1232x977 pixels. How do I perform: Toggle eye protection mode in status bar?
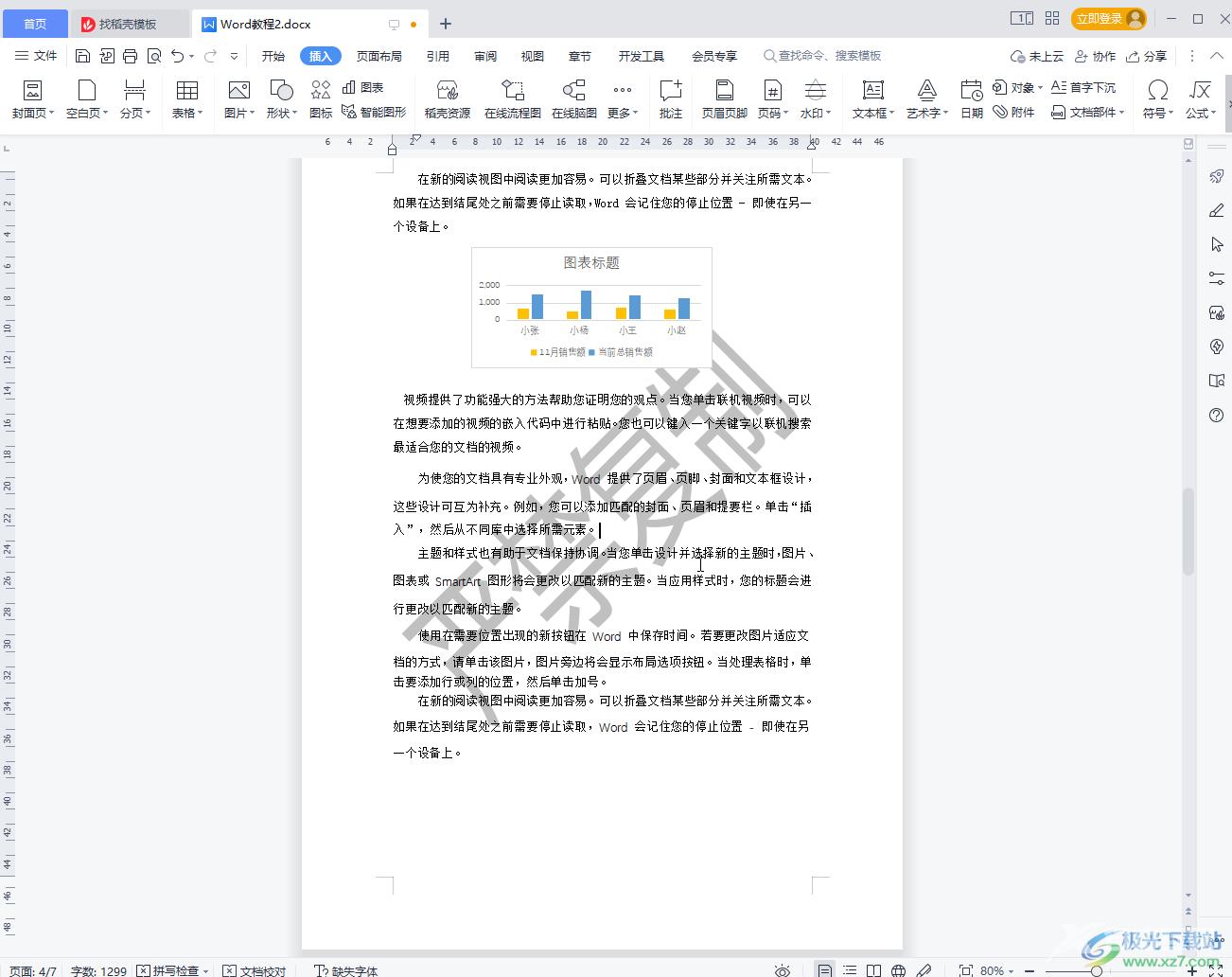point(782,970)
